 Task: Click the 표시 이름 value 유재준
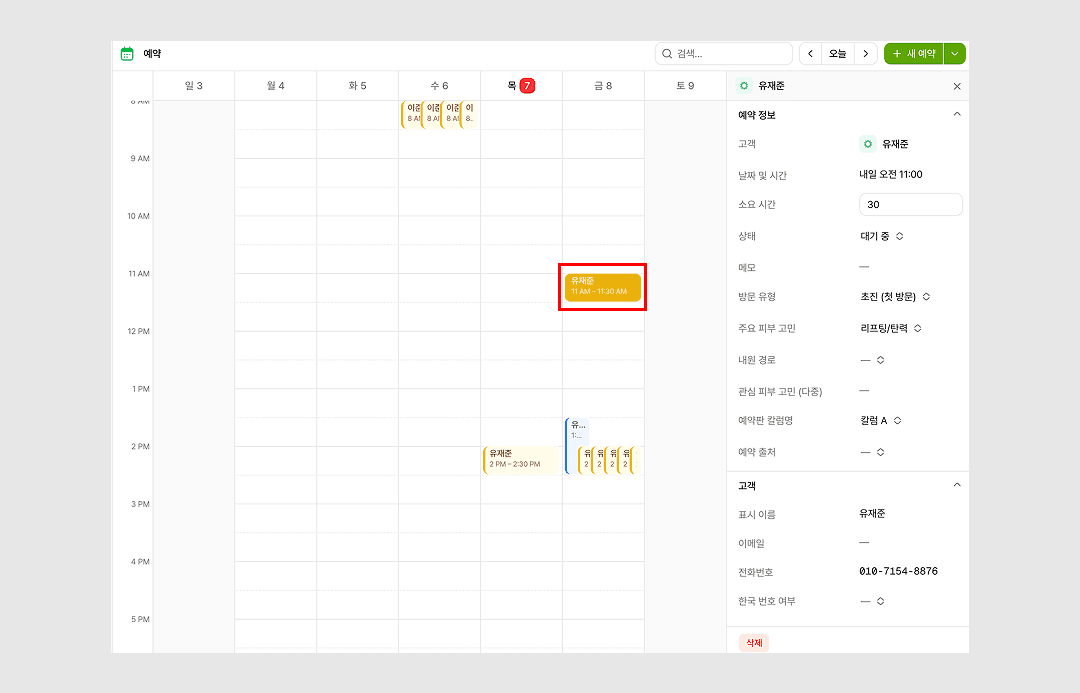872,513
